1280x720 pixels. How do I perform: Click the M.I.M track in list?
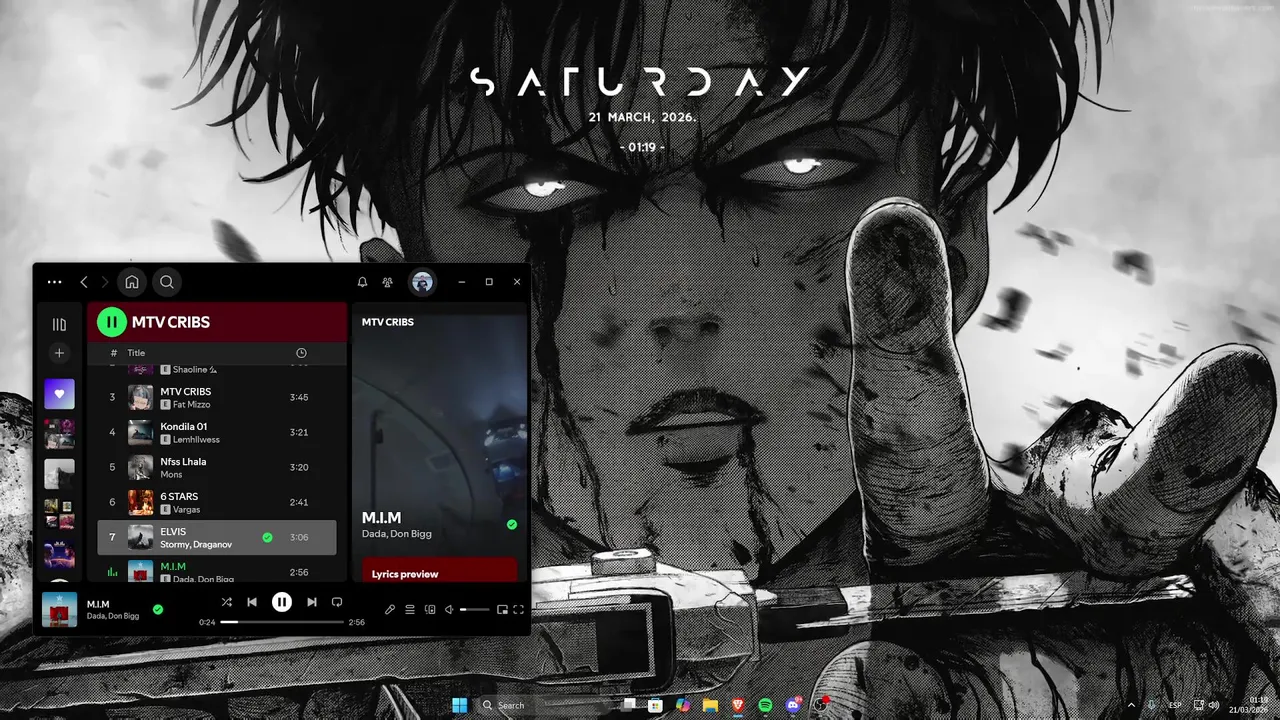coord(217,570)
